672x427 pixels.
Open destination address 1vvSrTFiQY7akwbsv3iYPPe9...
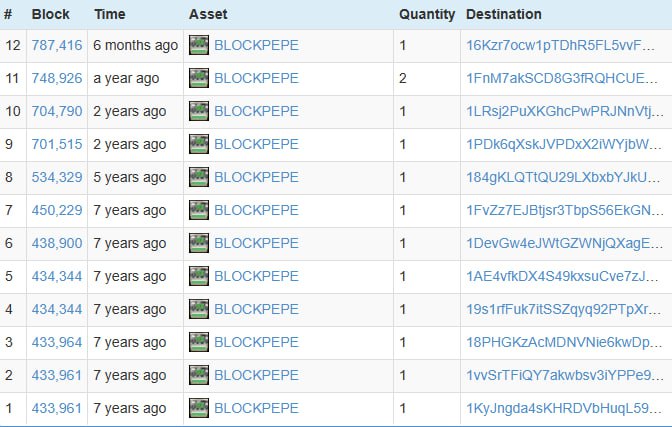(564, 375)
